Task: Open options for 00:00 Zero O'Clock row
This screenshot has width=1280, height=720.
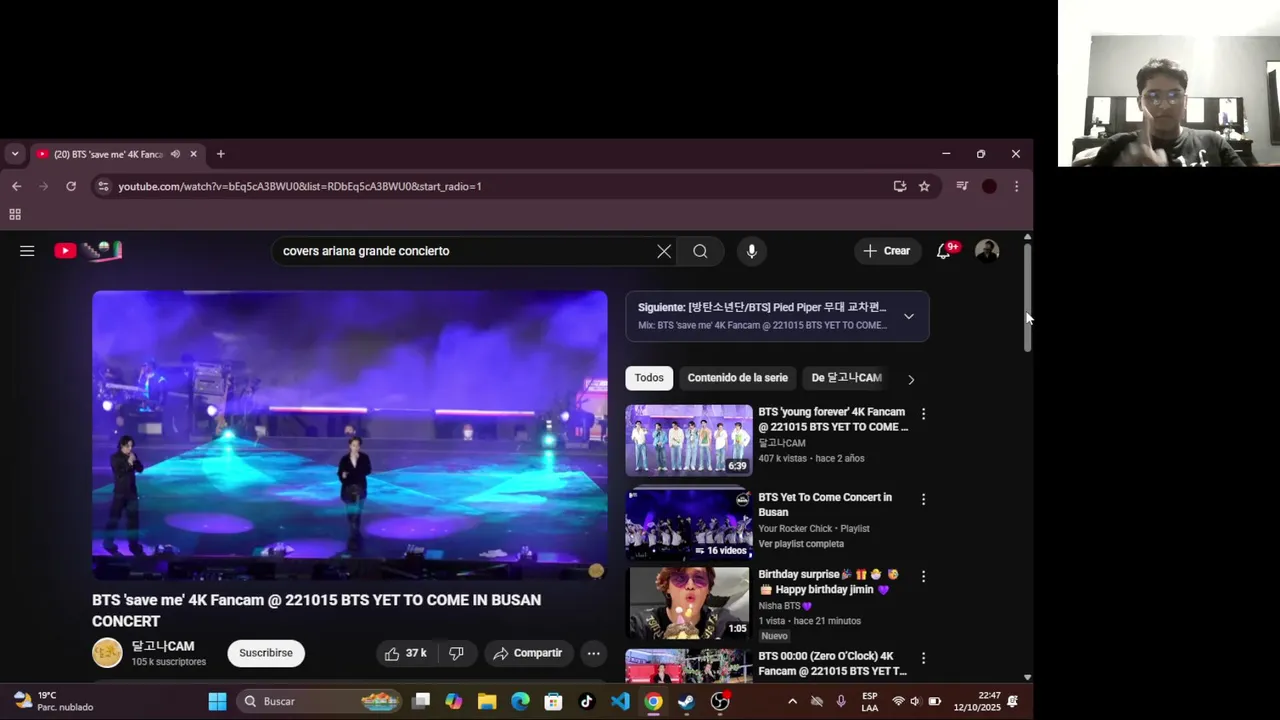Action: point(923,658)
